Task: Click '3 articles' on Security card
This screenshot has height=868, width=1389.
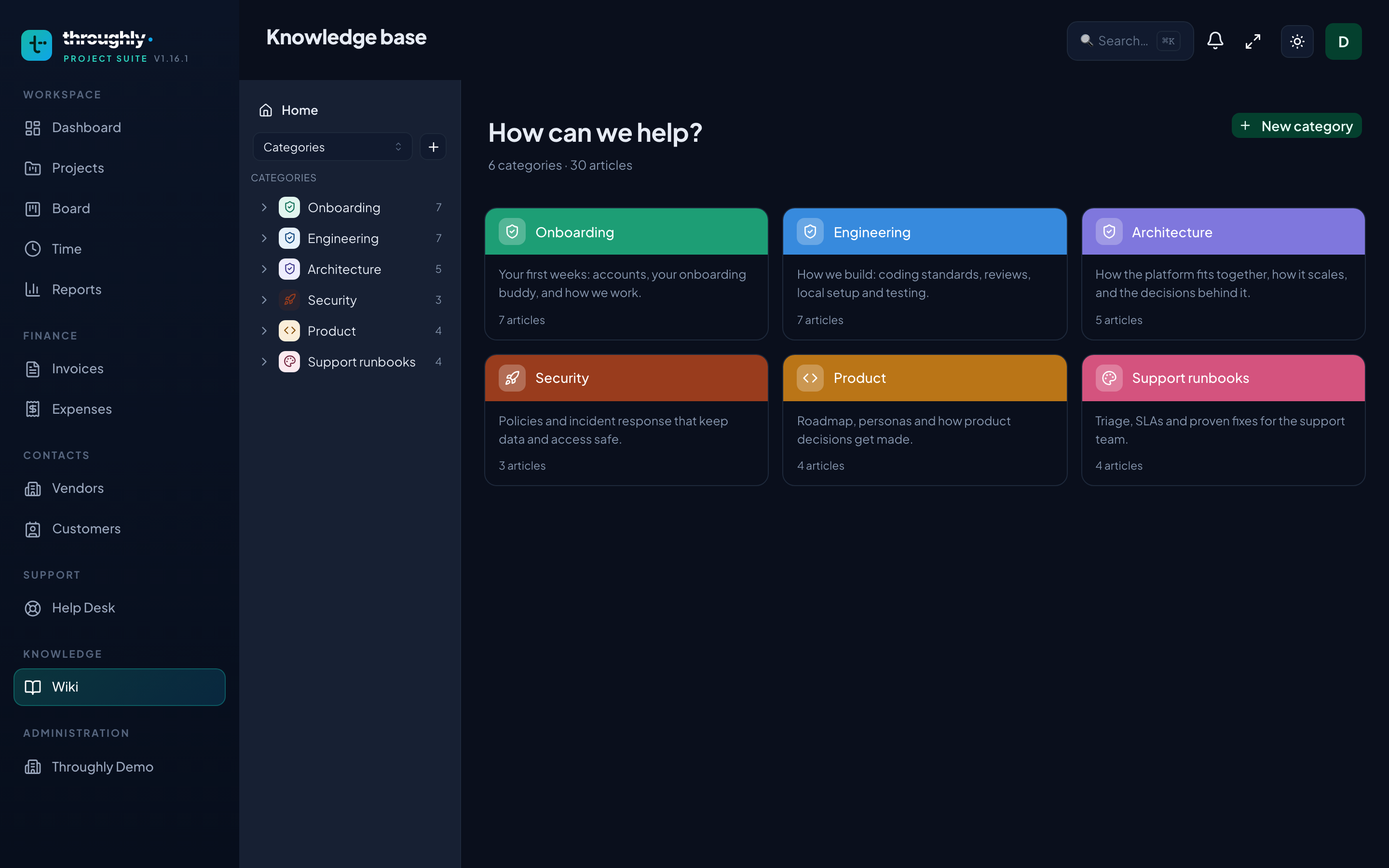Action: [522, 465]
